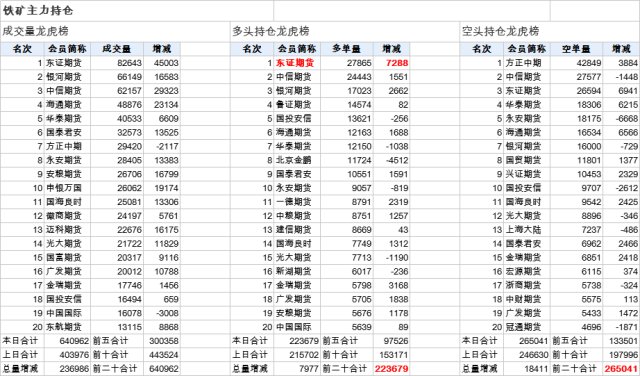Click 国富期货 volume value 20317

point(129,257)
